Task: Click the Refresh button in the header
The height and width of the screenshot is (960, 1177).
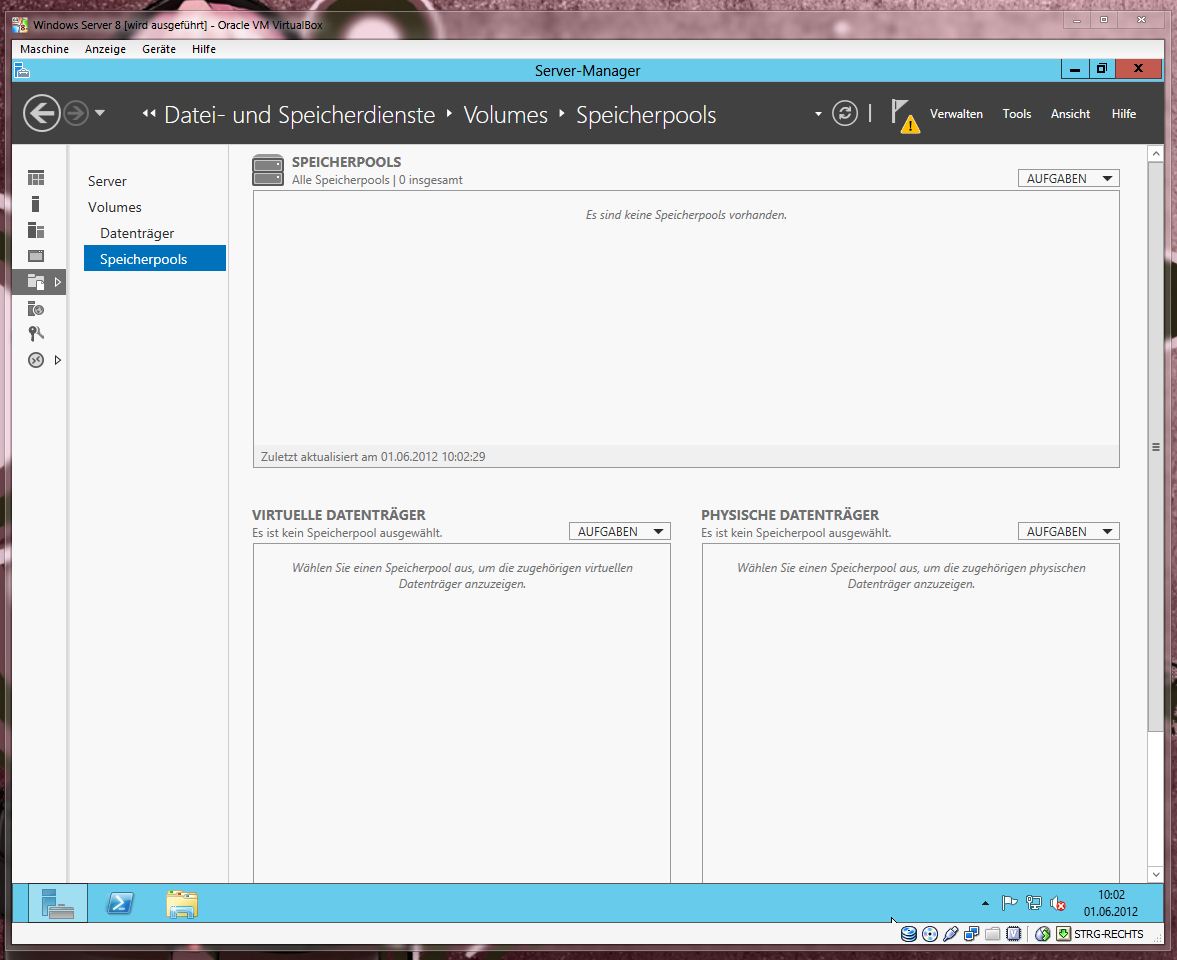Action: click(845, 114)
